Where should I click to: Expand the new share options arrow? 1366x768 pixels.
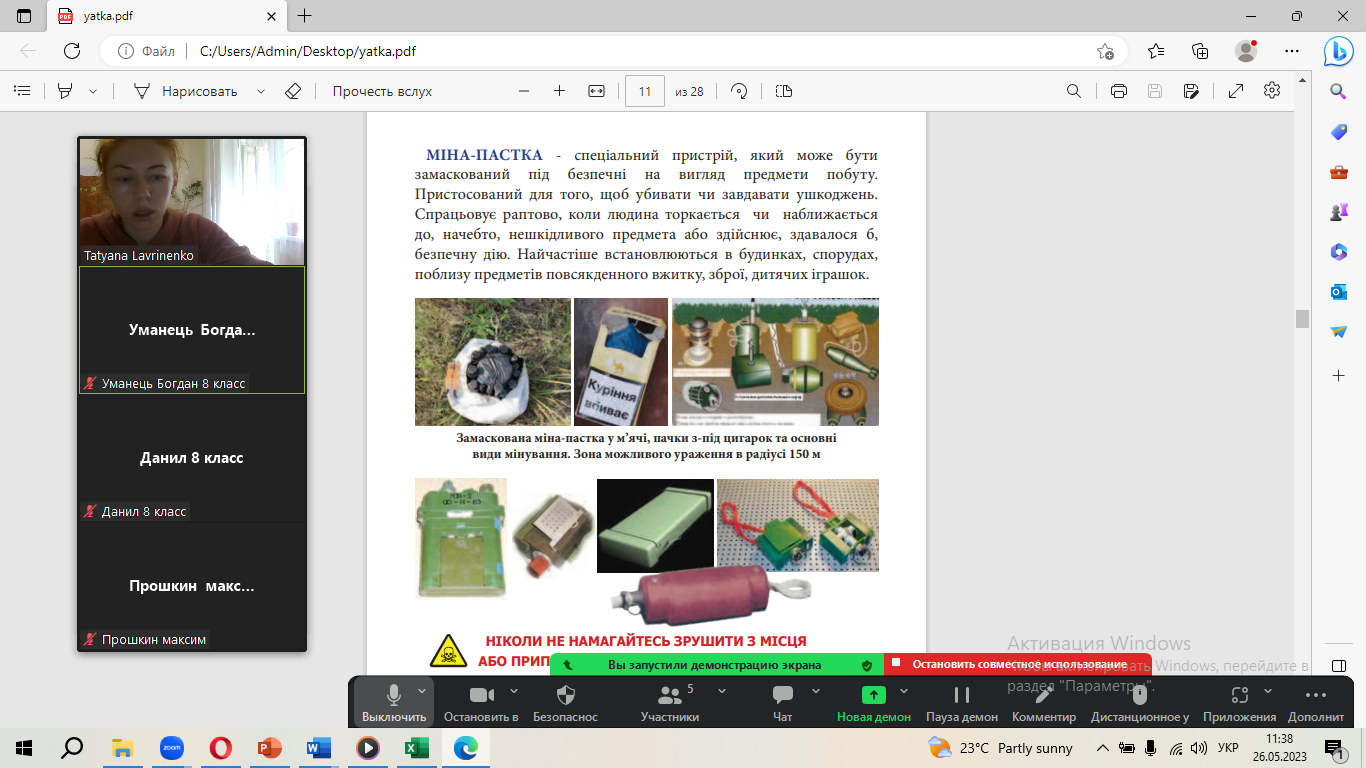point(904,691)
